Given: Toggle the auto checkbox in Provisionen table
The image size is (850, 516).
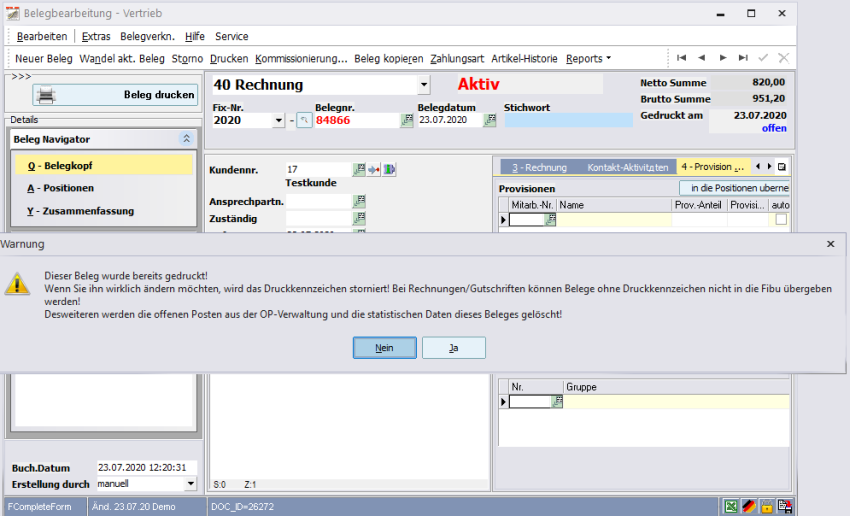Looking at the screenshot, I should point(780,220).
